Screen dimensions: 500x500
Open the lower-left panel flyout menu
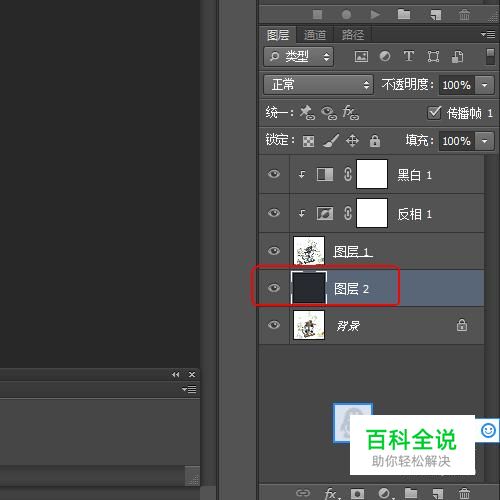[x=189, y=389]
